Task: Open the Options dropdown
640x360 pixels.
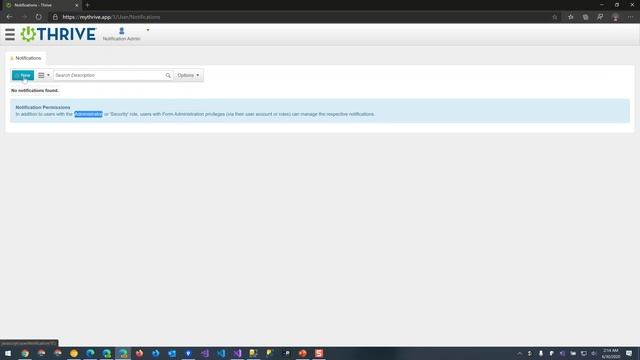Action: pyautogui.click(x=188, y=75)
